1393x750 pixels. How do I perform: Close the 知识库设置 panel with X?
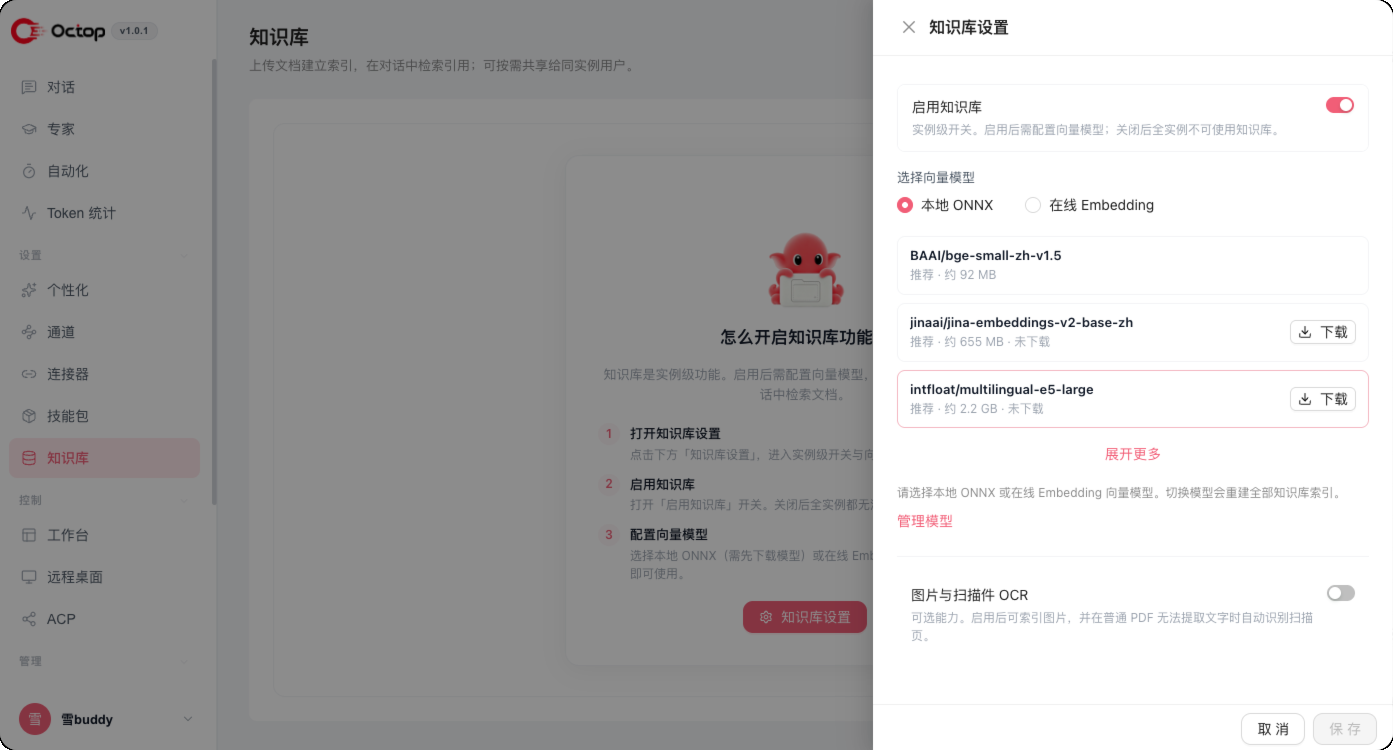(909, 28)
